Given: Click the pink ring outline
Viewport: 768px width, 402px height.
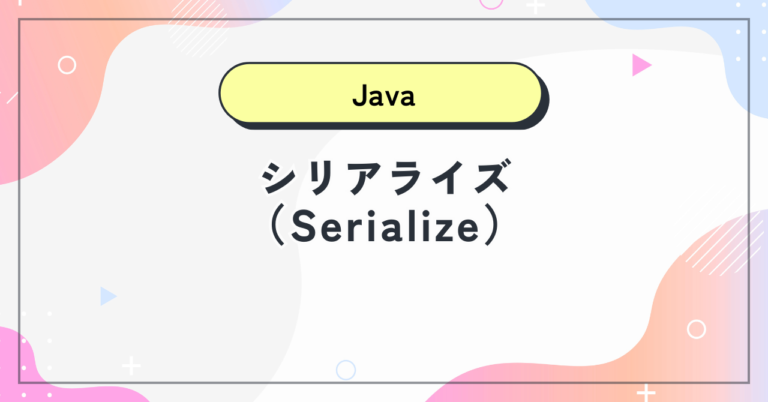Looking at the screenshot, I should (491, 2).
